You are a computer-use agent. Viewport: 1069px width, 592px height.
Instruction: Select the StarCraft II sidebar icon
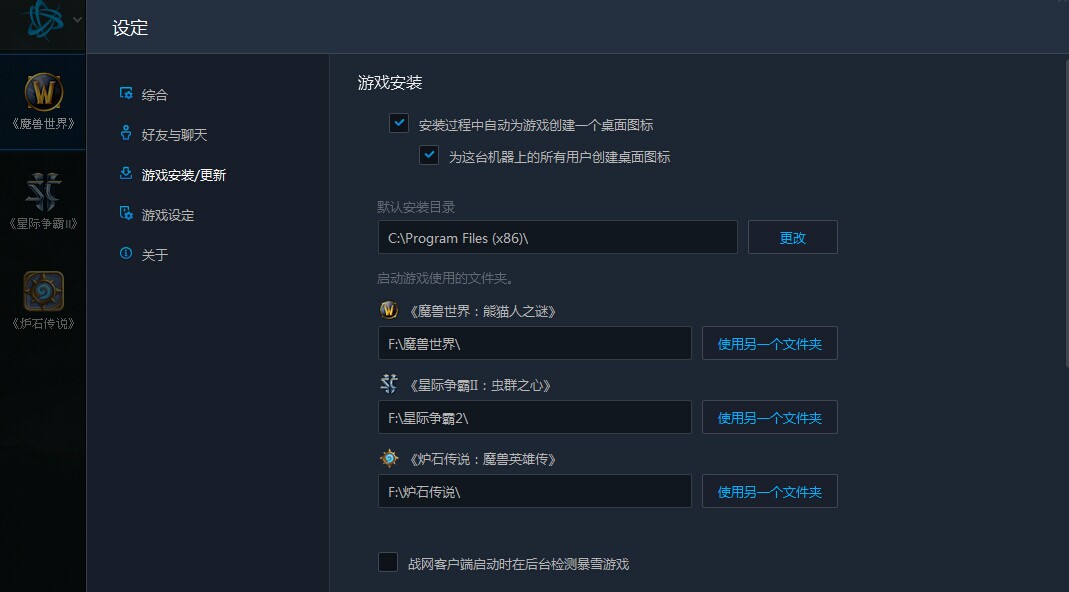click(x=44, y=192)
